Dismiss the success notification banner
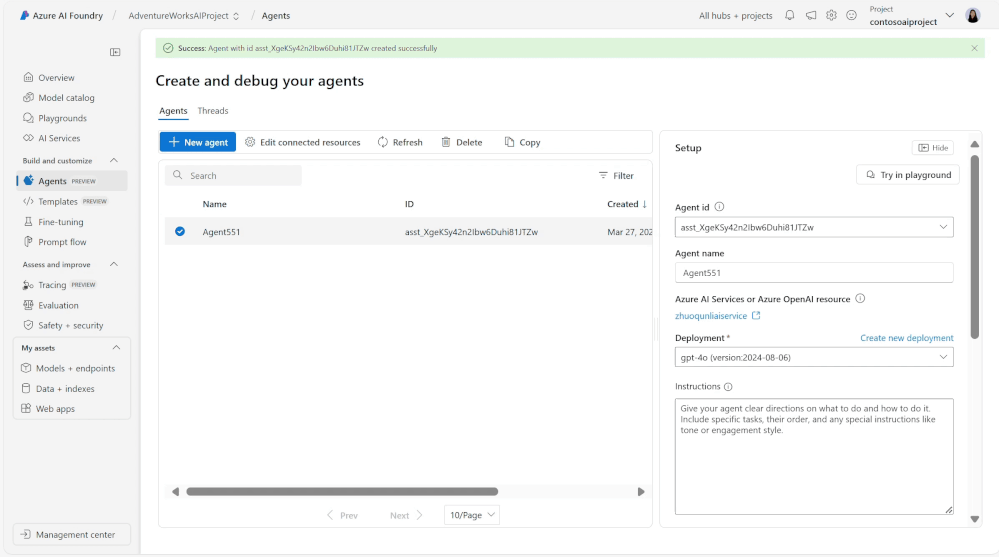Screen dimensions: 999x557 [x=974, y=48]
